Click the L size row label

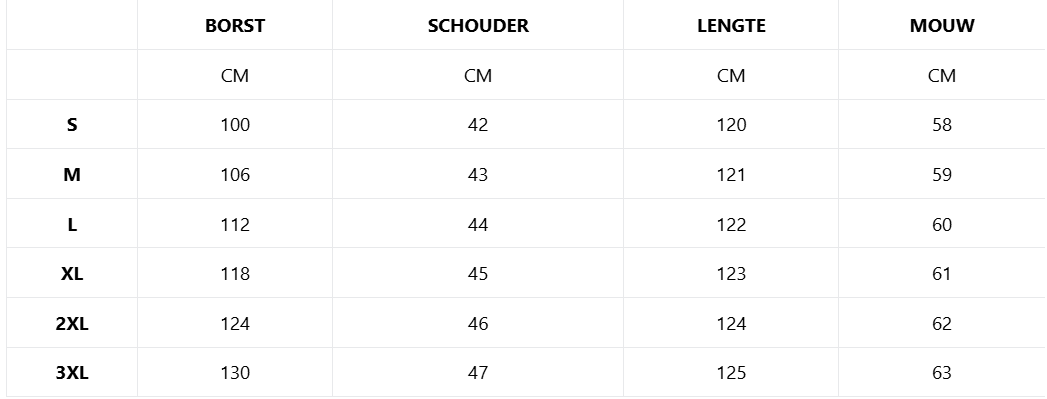(72, 224)
